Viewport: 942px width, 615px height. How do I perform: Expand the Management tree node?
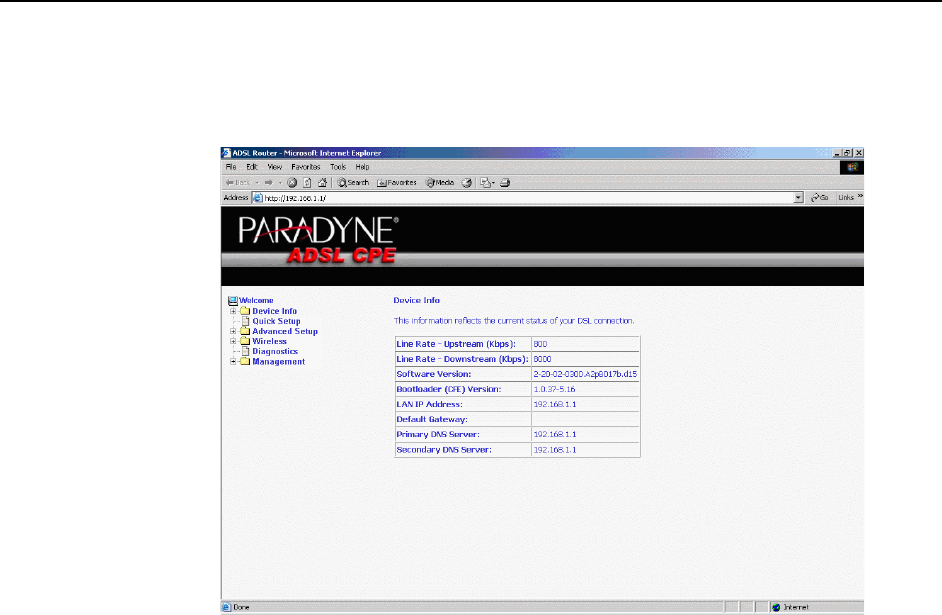pyautogui.click(x=233, y=362)
